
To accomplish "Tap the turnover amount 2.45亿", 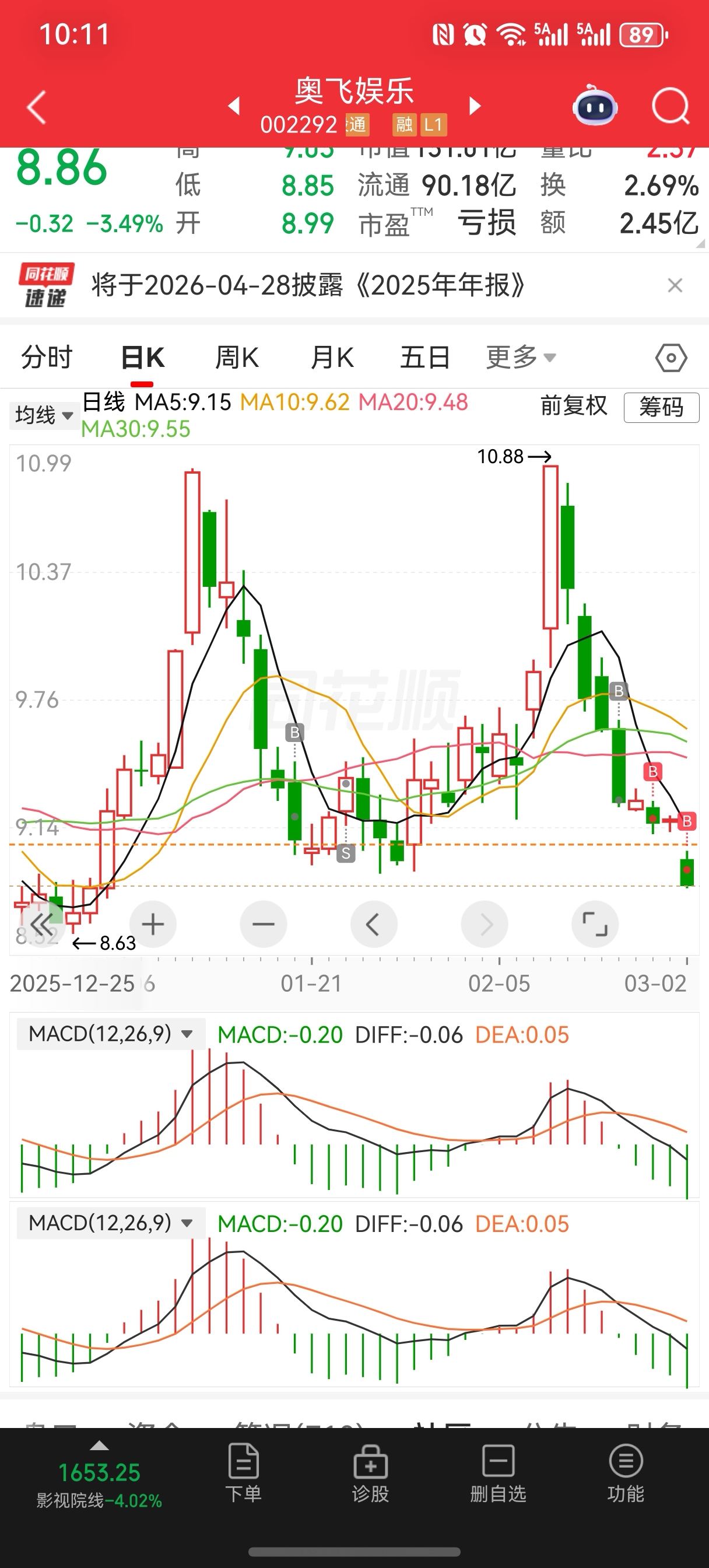I will click(659, 223).
